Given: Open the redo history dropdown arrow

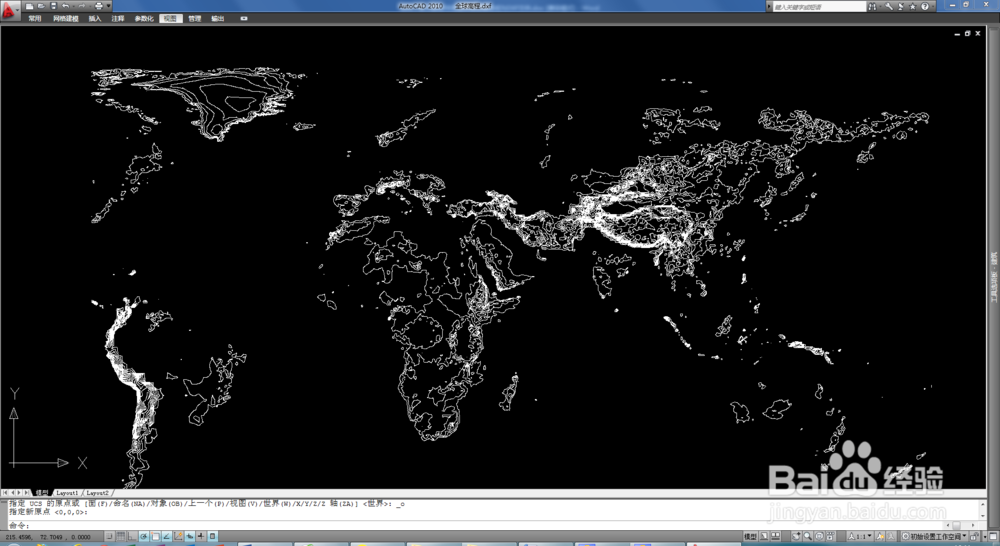Looking at the screenshot, I should [x=90, y=6].
